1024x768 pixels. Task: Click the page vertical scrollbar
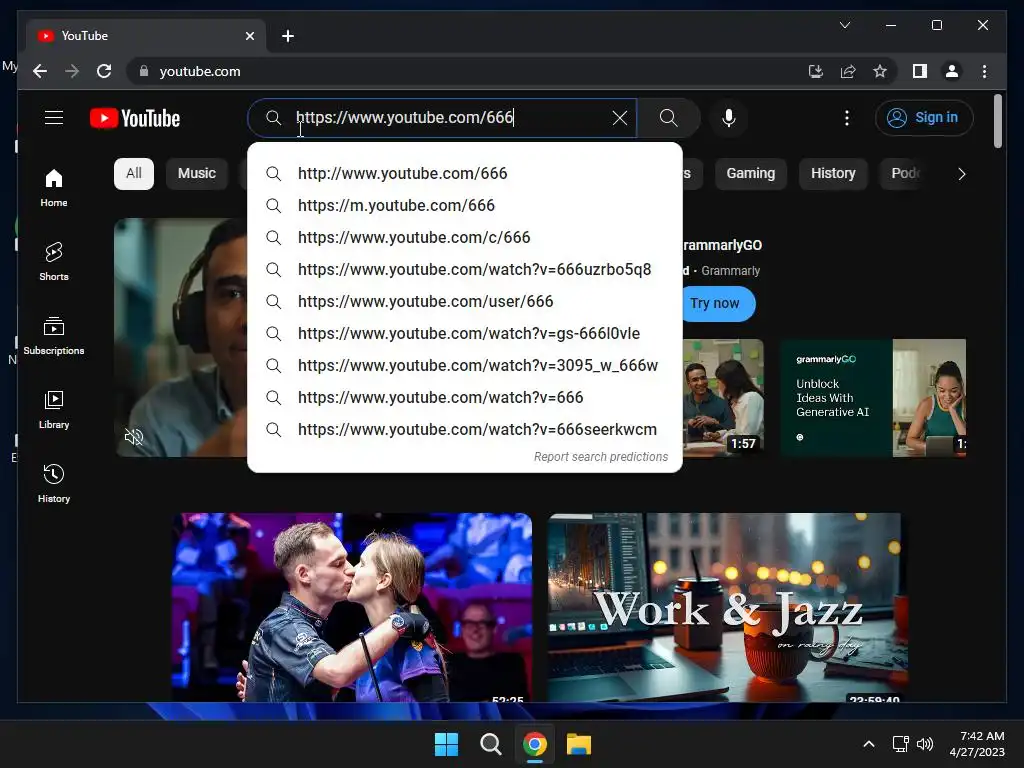(997, 121)
